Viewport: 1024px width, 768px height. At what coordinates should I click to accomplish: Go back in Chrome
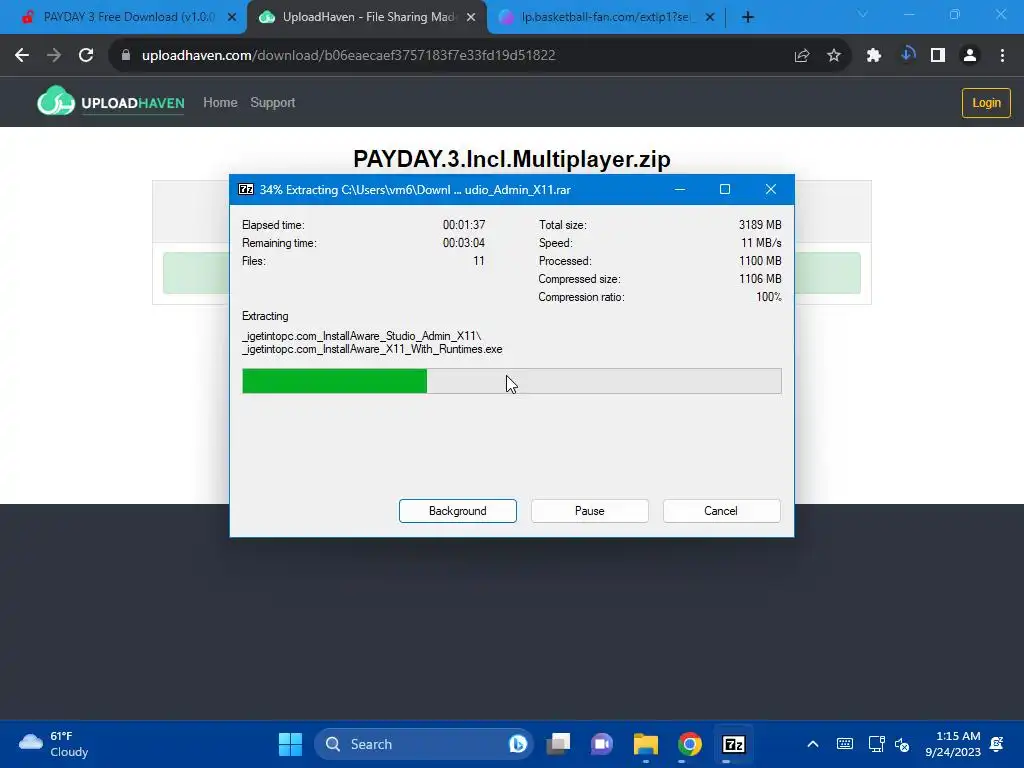click(x=22, y=56)
